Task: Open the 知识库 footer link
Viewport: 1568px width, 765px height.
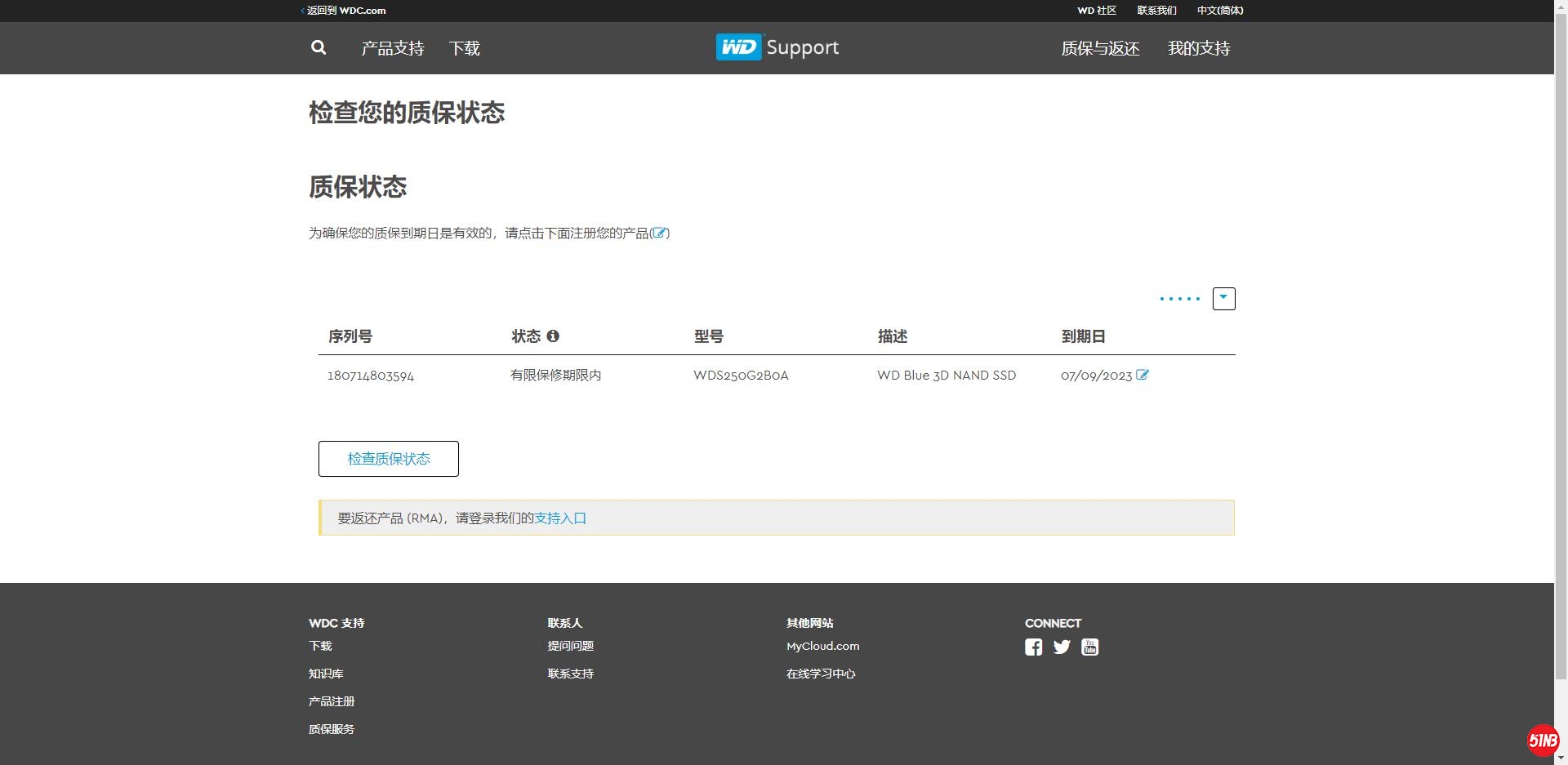Action: point(326,673)
